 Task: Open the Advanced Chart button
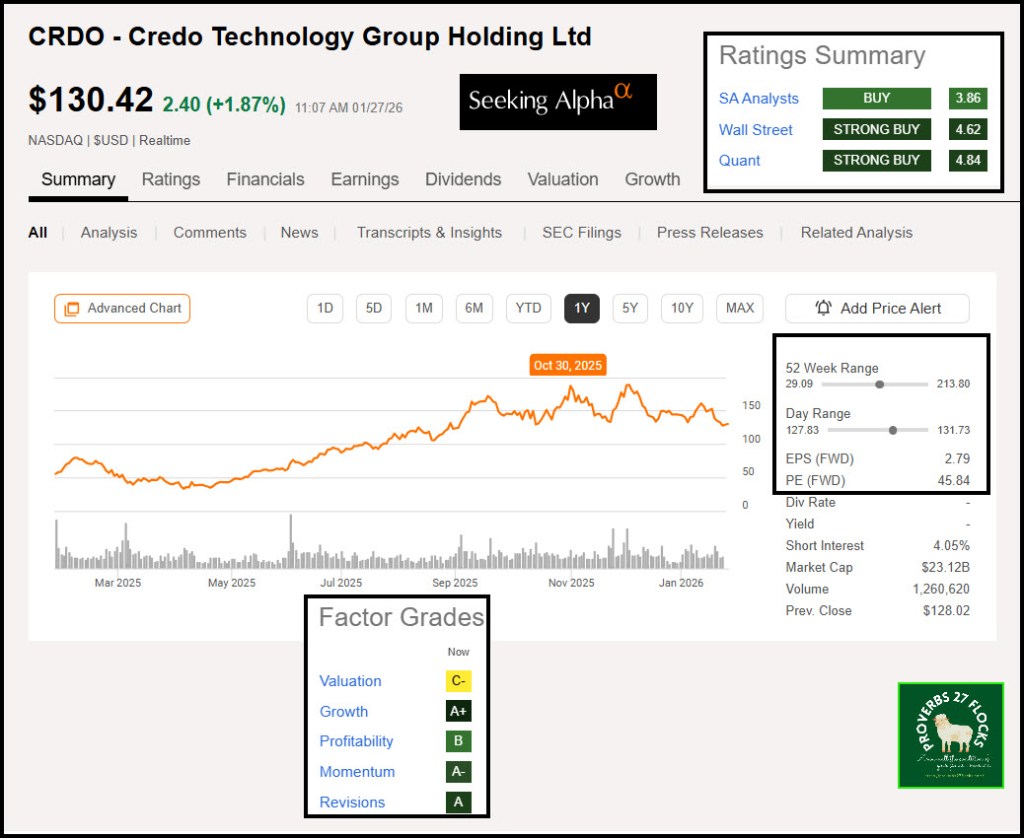coord(122,308)
